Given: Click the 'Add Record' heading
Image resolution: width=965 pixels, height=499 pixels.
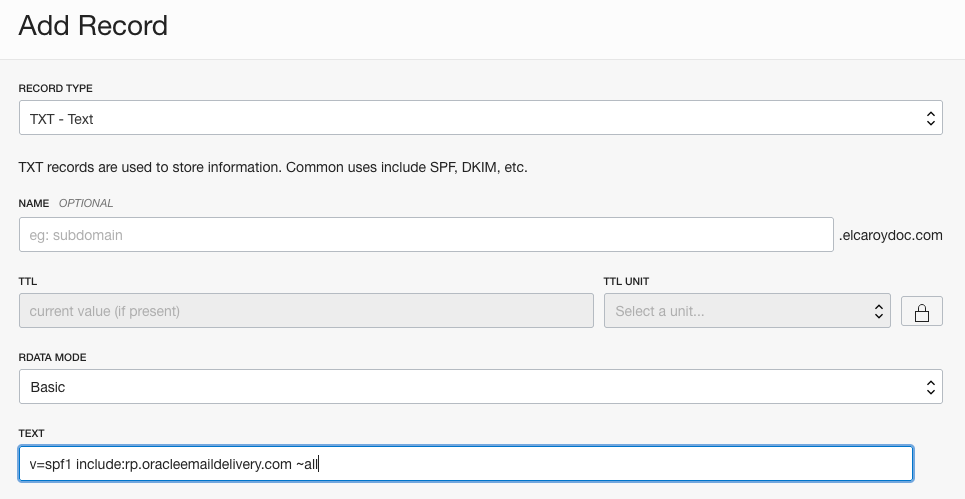Looking at the screenshot, I should [x=93, y=25].
